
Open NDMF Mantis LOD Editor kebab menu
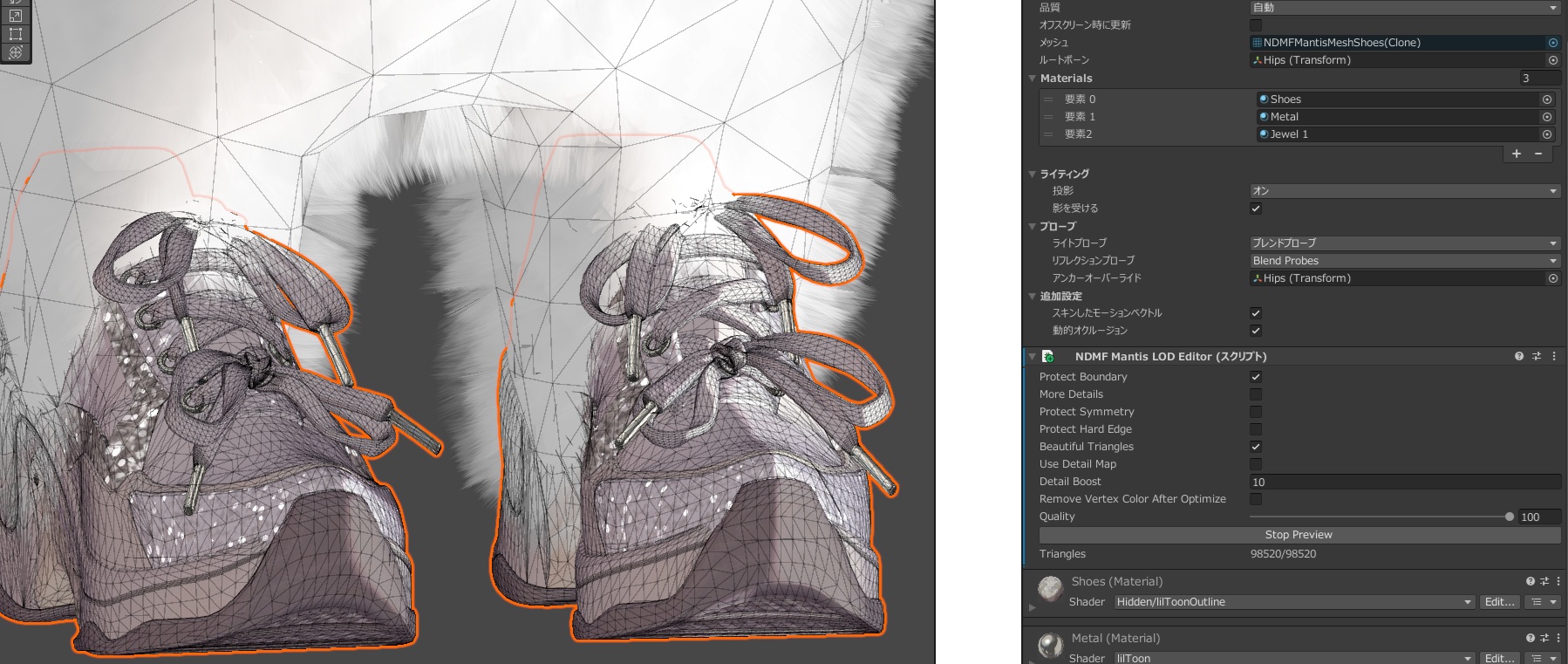point(1554,356)
